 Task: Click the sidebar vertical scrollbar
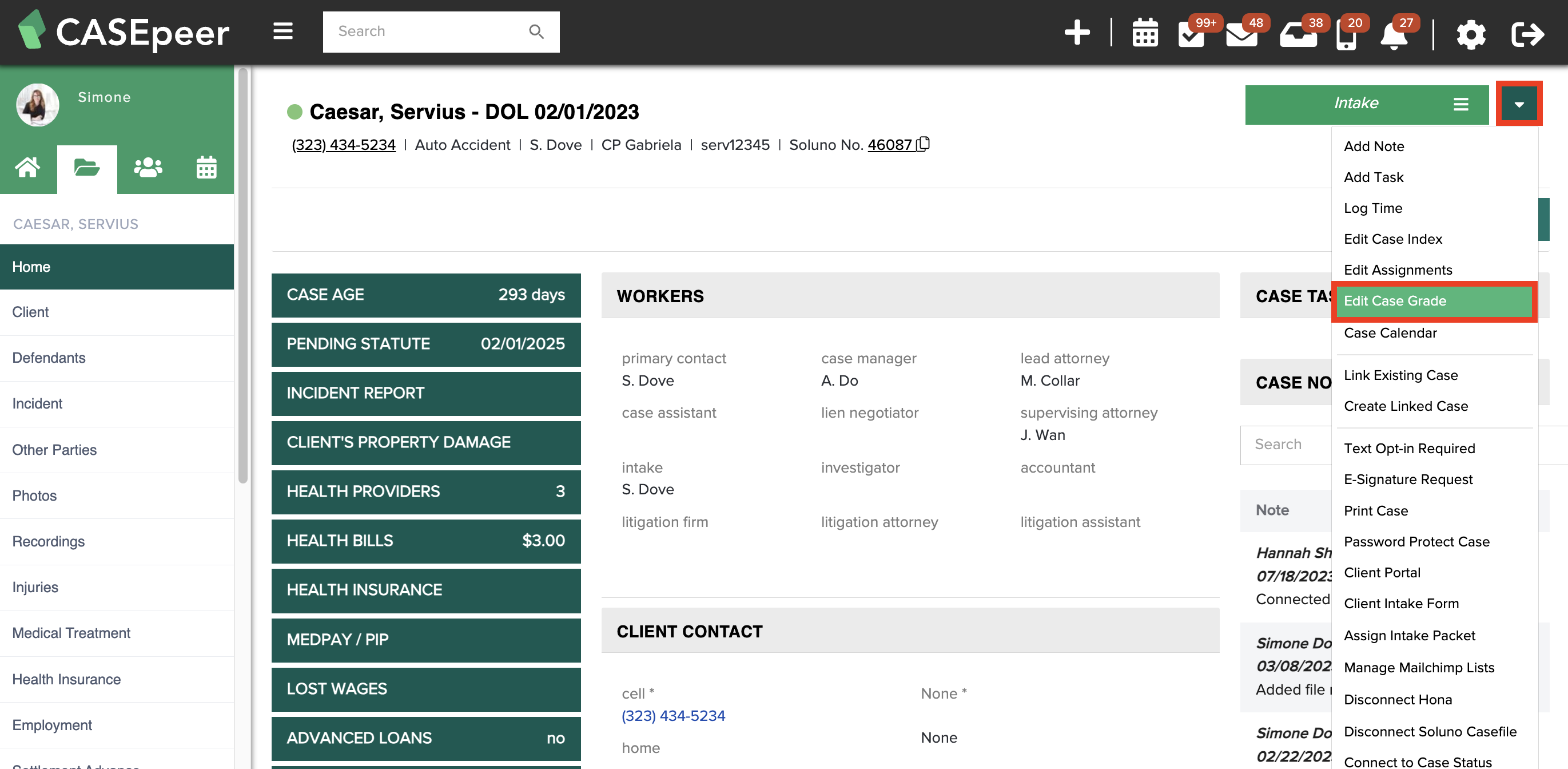point(243,275)
